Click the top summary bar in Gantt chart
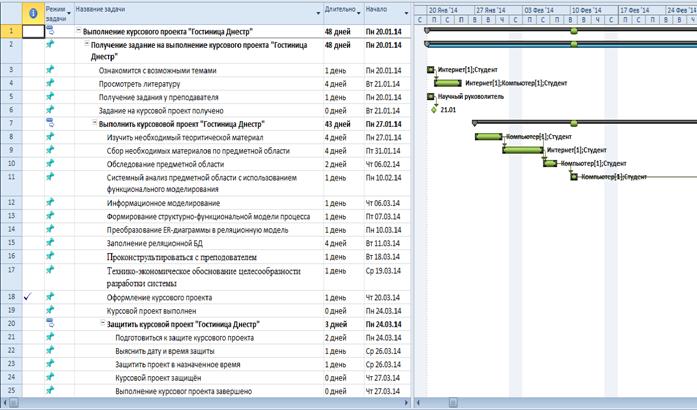Viewport: 697px width, 410px height. click(560, 30)
